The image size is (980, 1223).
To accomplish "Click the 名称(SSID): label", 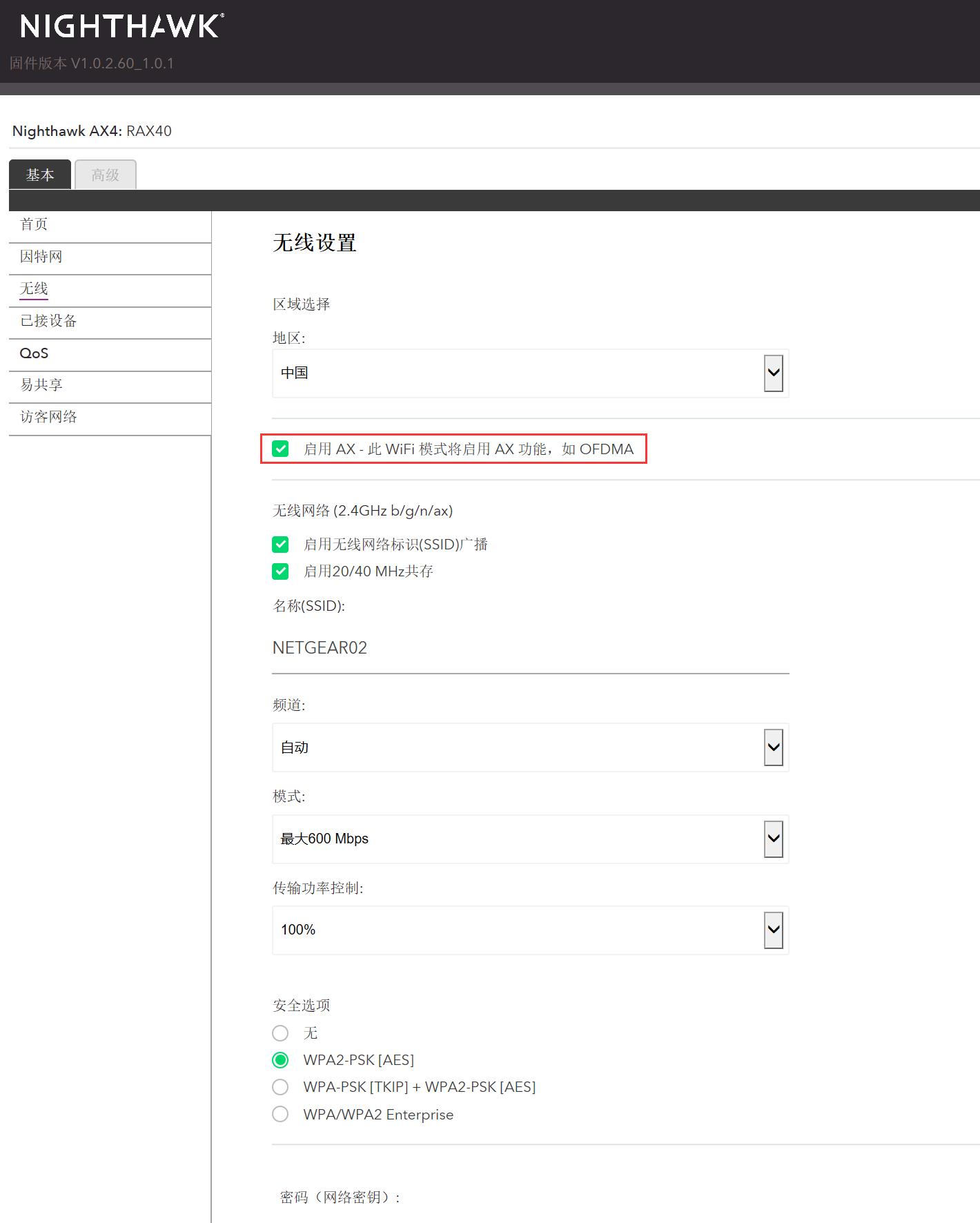I will pyautogui.click(x=308, y=606).
